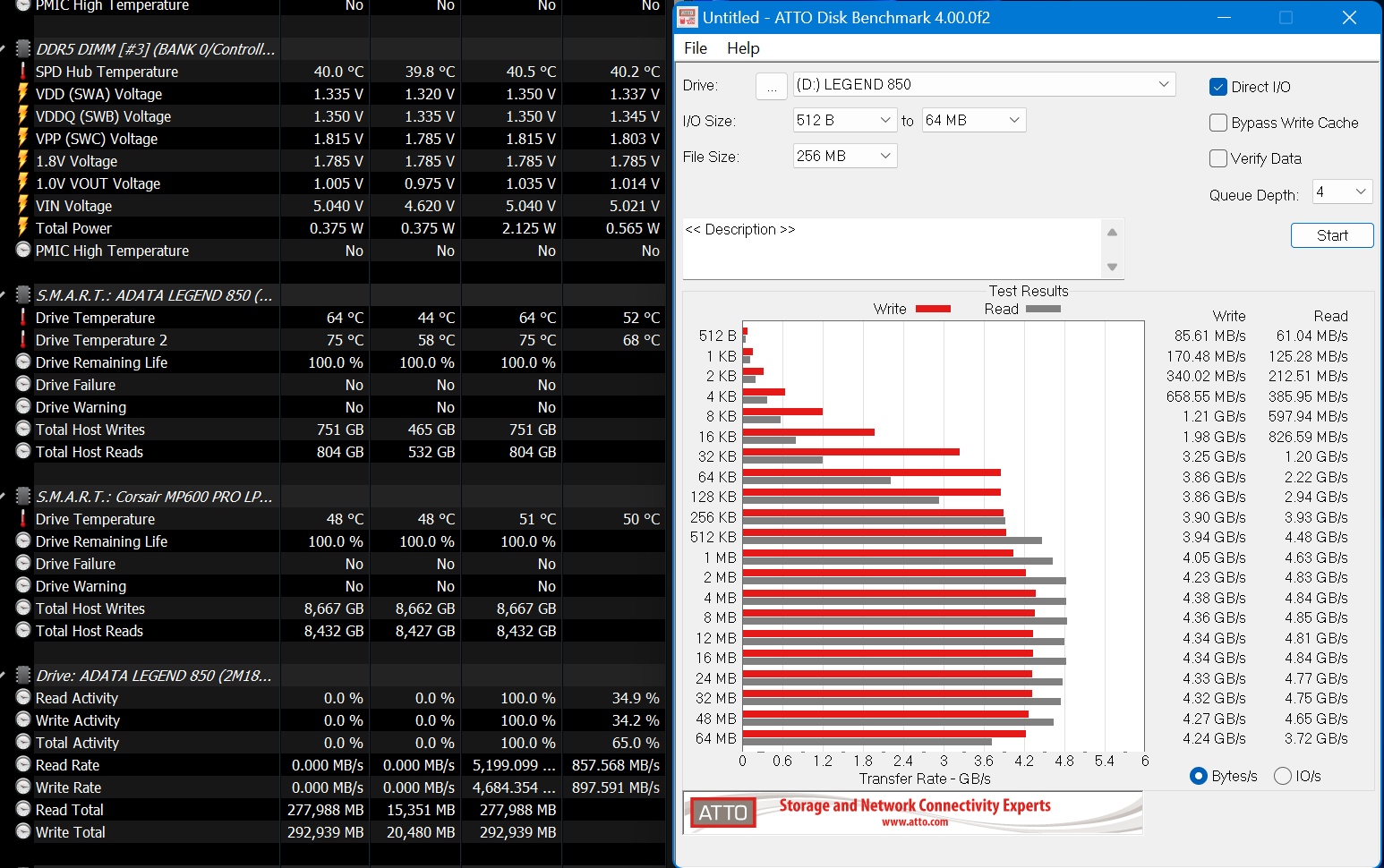Image resolution: width=1384 pixels, height=868 pixels.
Task: Click the Drive Temperature 2 label
Action: (x=101, y=340)
